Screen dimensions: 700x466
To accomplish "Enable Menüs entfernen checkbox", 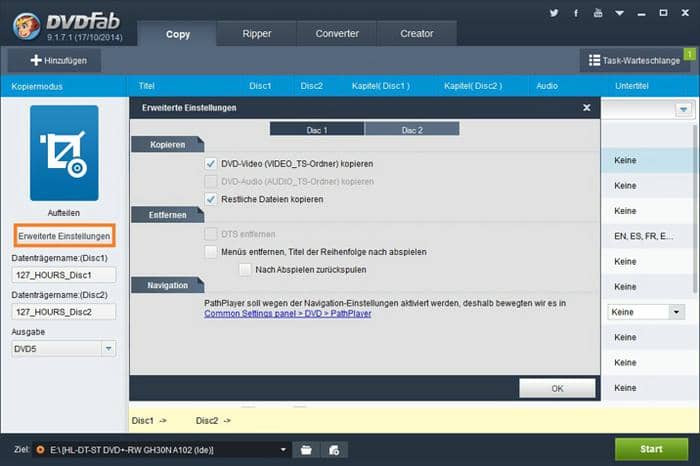I will (x=211, y=252).
